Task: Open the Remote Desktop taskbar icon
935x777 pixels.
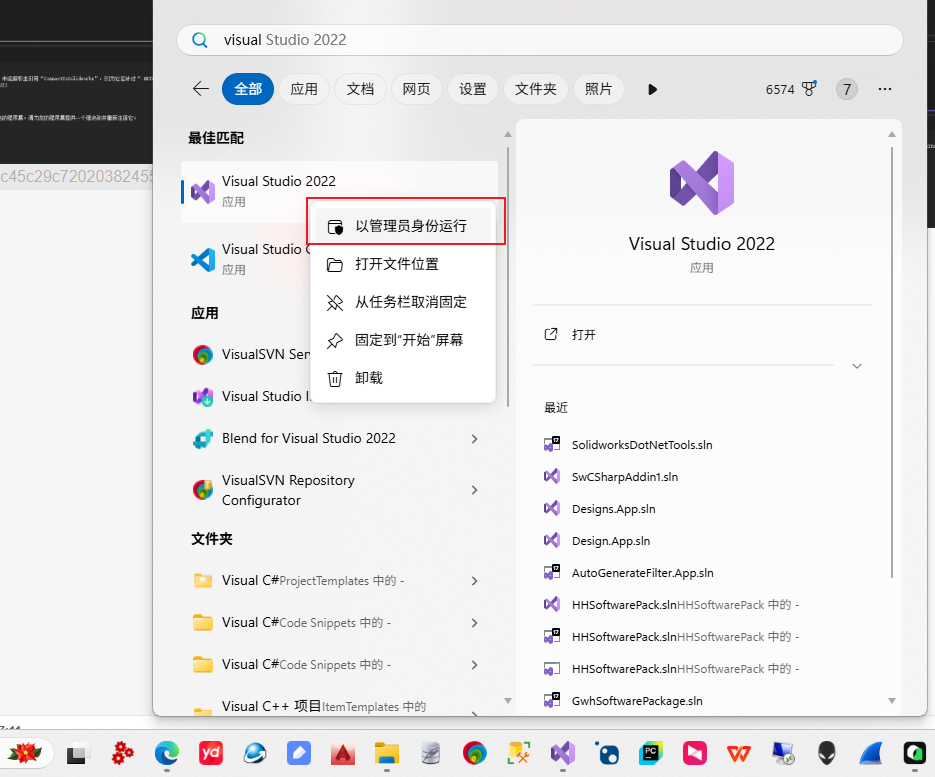Action: click(783, 754)
